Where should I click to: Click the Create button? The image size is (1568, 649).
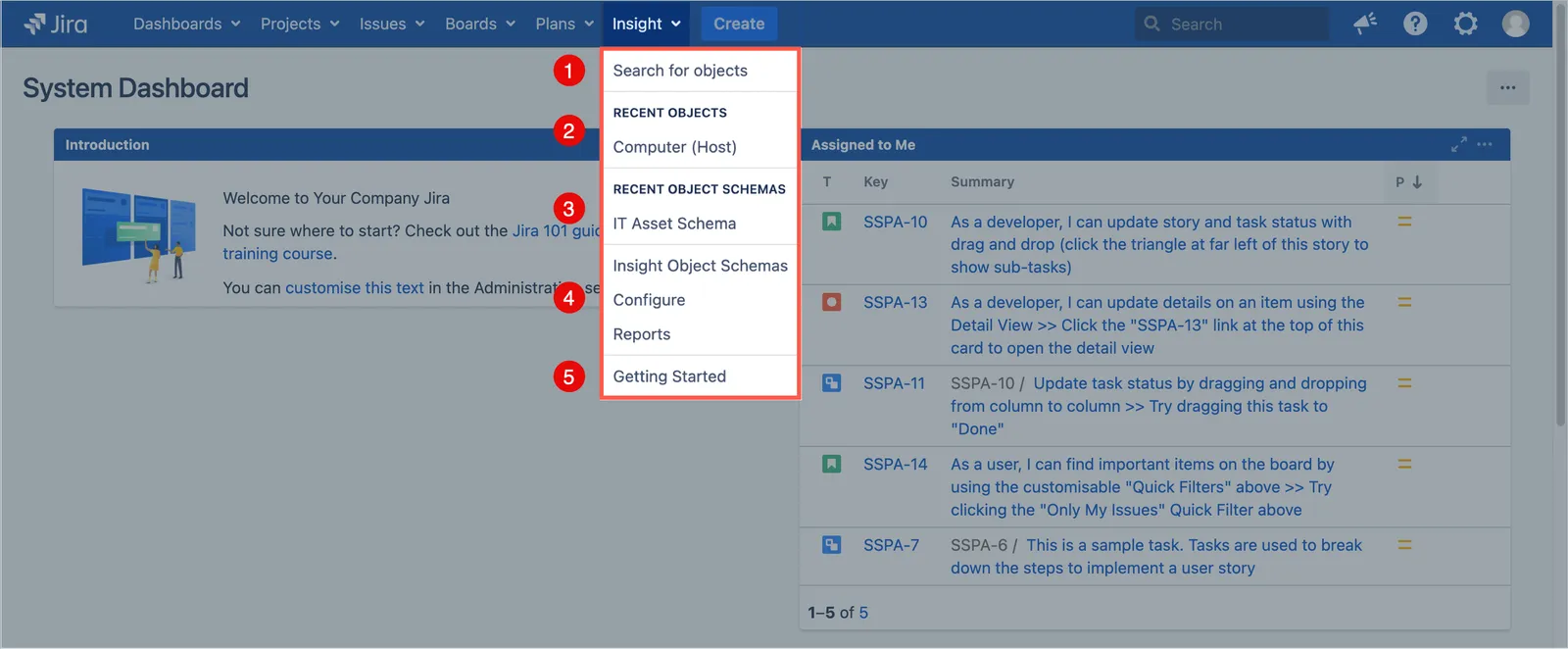click(739, 24)
